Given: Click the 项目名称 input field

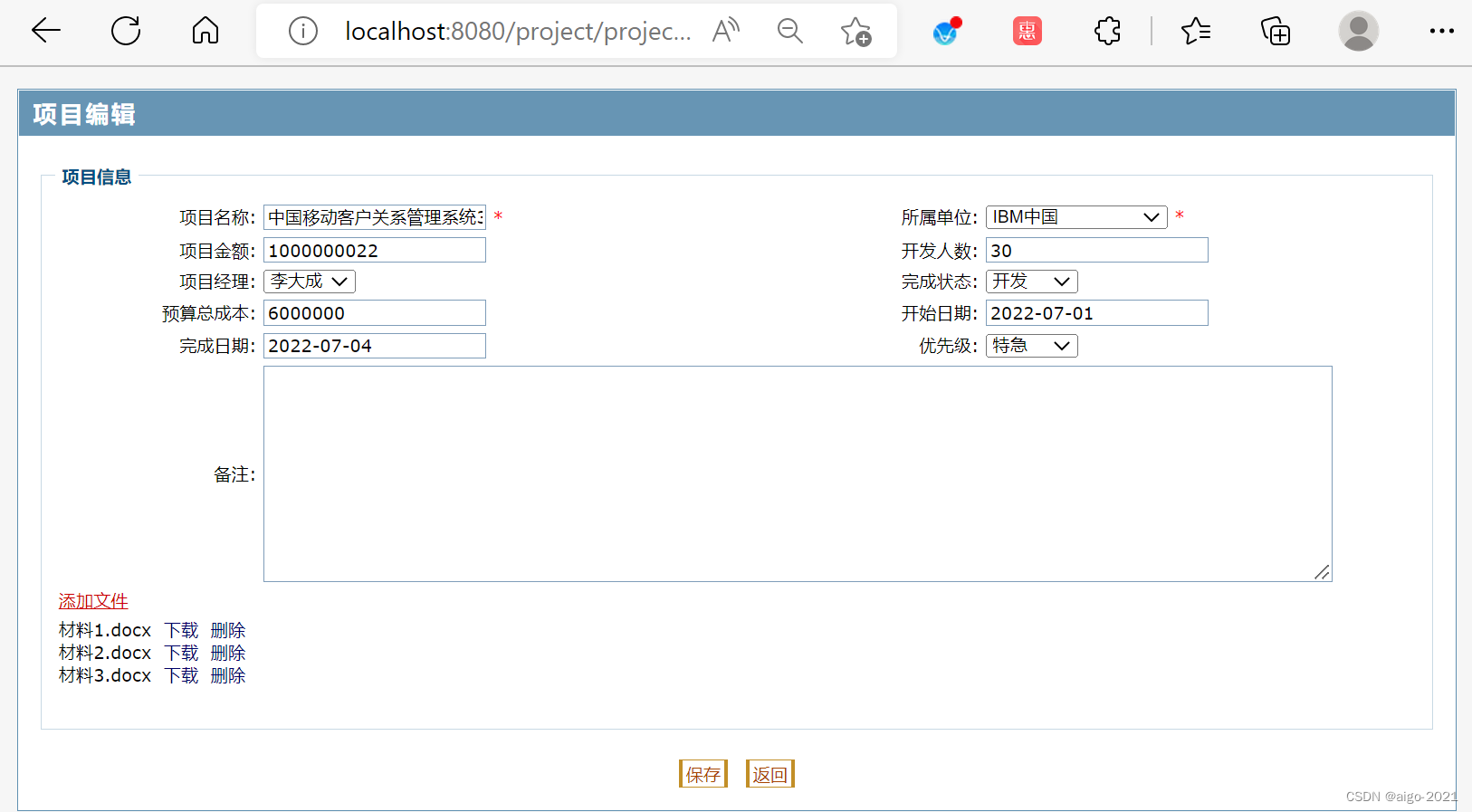Looking at the screenshot, I should [x=375, y=217].
